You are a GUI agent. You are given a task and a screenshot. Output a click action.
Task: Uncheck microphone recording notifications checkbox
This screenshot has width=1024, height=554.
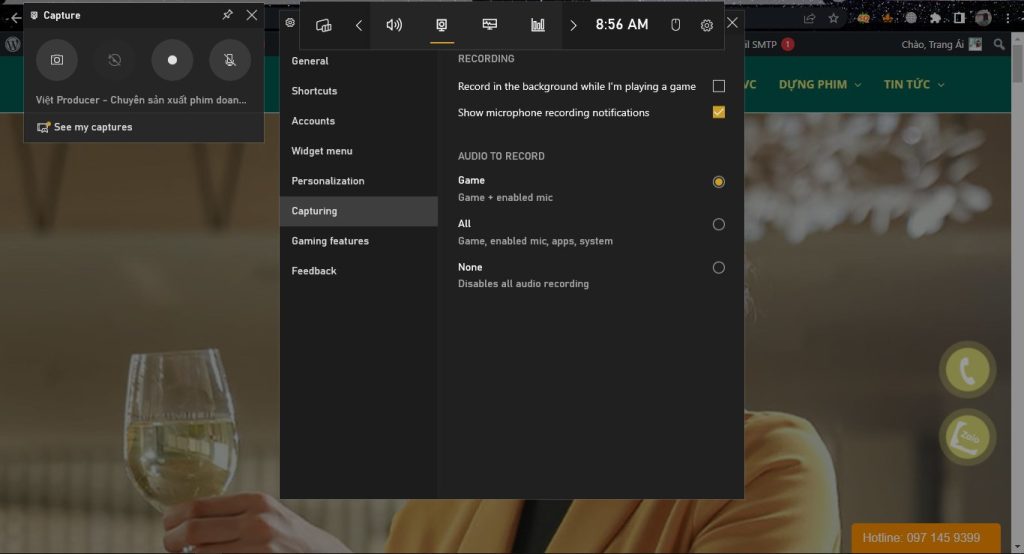718,113
